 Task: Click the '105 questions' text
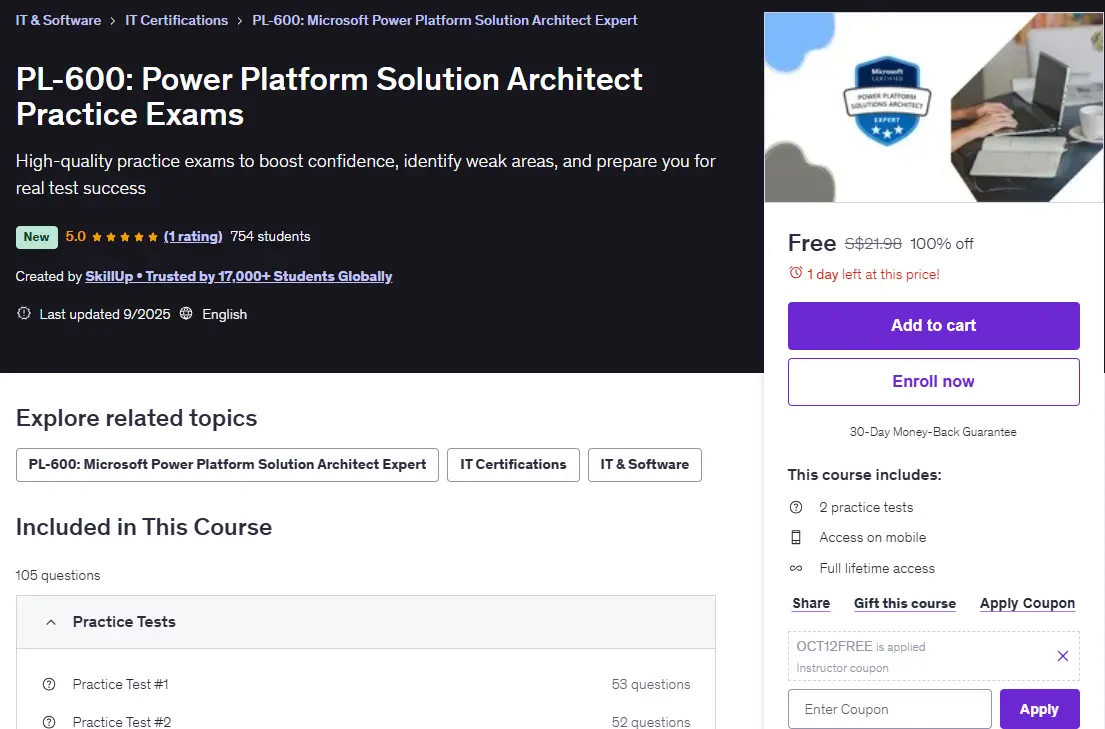tap(58, 575)
